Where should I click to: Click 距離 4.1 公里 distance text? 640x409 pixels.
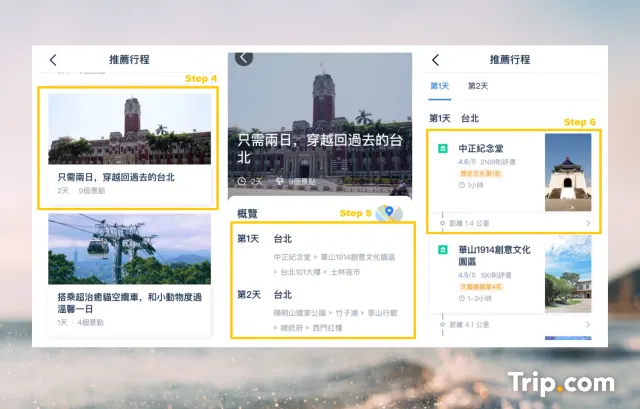click(469, 325)
